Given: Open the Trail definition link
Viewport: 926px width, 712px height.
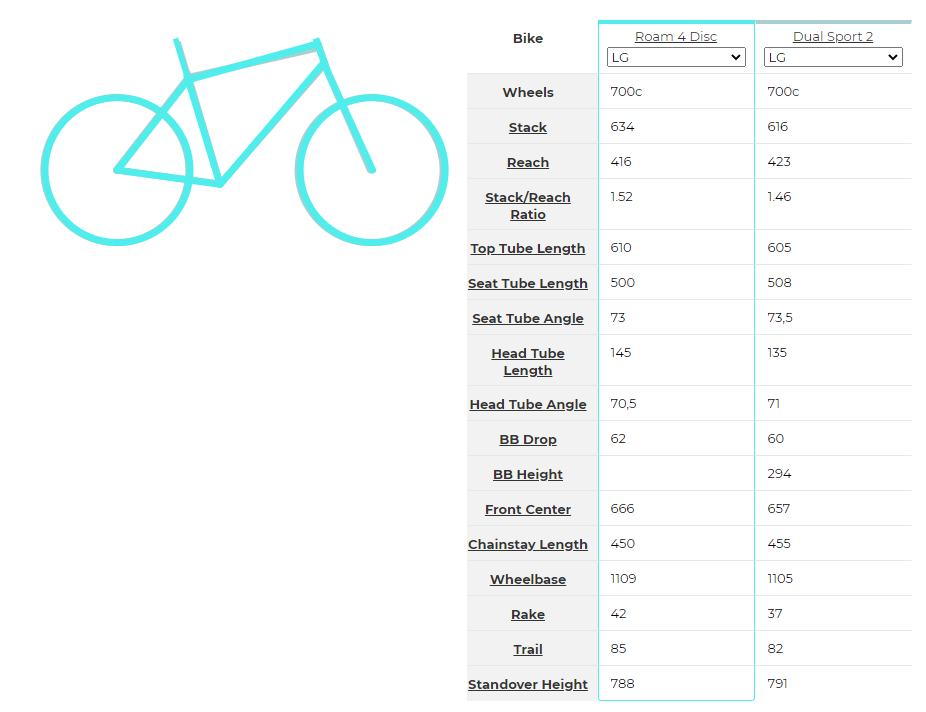Looking at the screenshot, I should (x=528, y=649).
